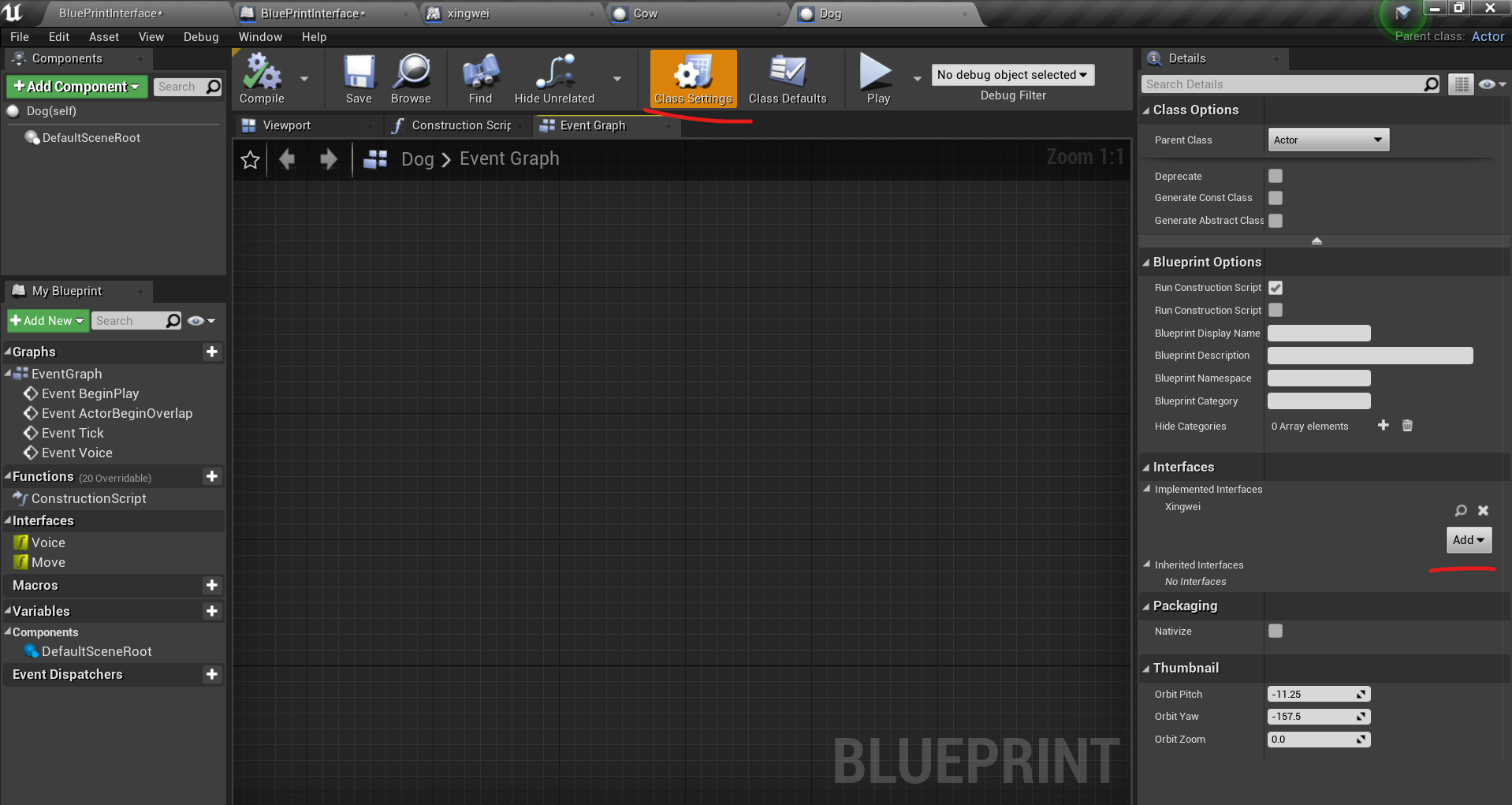1512x805 pixels.
Task: Click the Orbit Pitch rotation control
Action: (x=1360, y=694)
